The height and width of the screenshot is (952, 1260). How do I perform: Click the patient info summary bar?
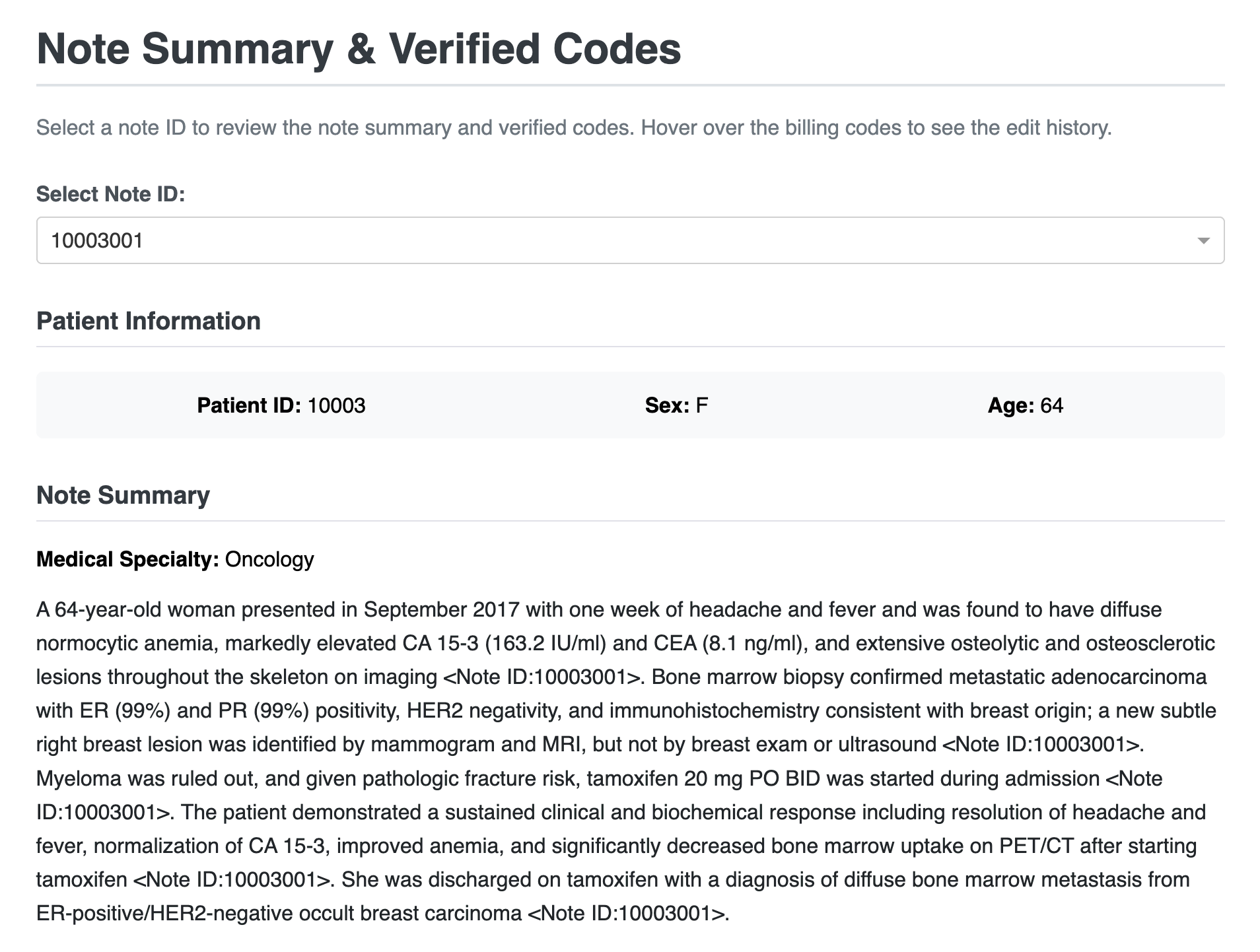tap(631, 405)
